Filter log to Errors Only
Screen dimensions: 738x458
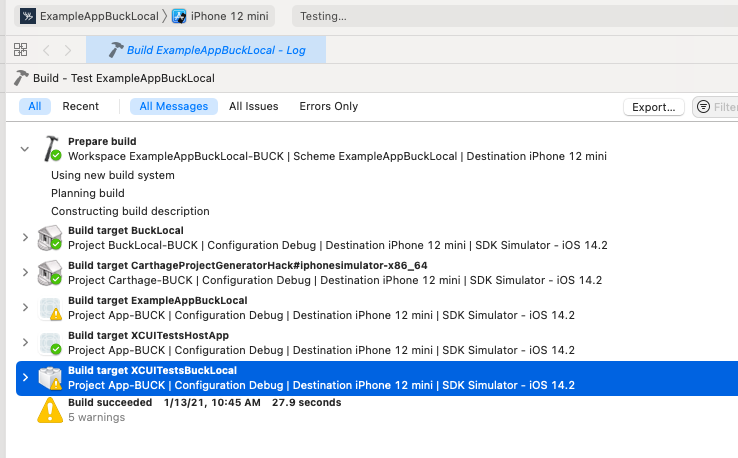[x=329, y=106]
